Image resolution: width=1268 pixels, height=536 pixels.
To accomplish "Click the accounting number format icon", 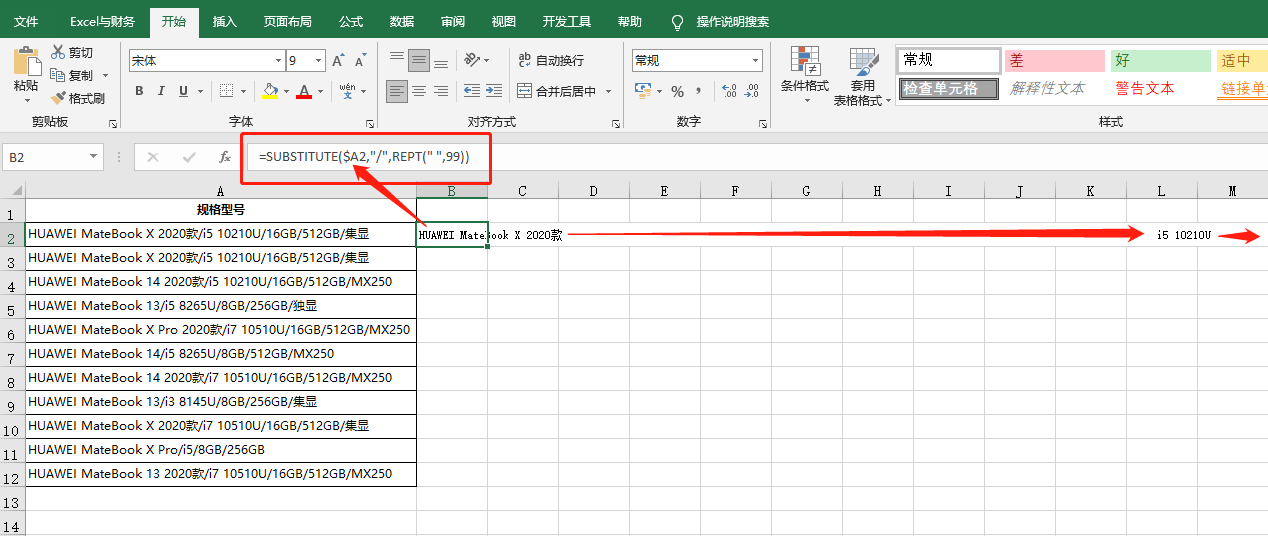I will [643, 91].
